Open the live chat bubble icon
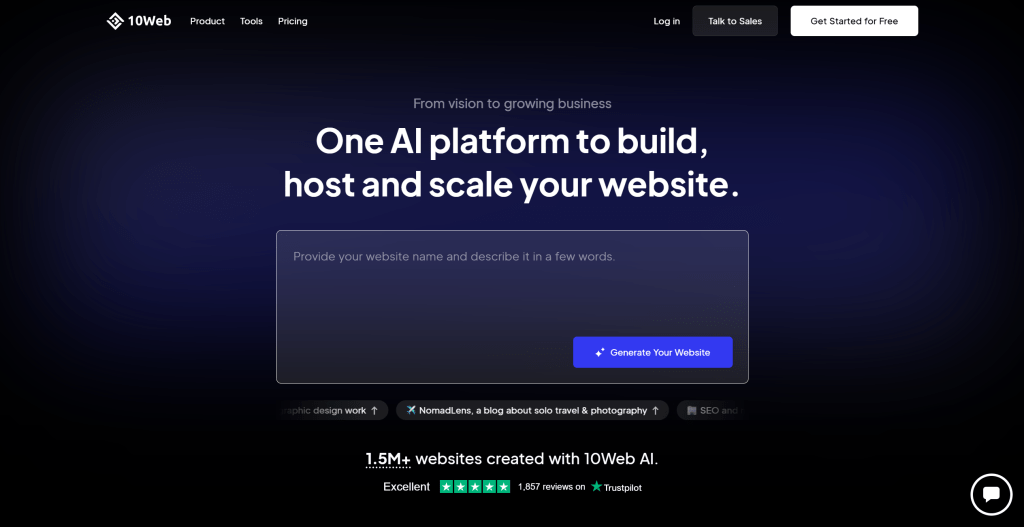1024x527 pixels. [x=991, y=494]
